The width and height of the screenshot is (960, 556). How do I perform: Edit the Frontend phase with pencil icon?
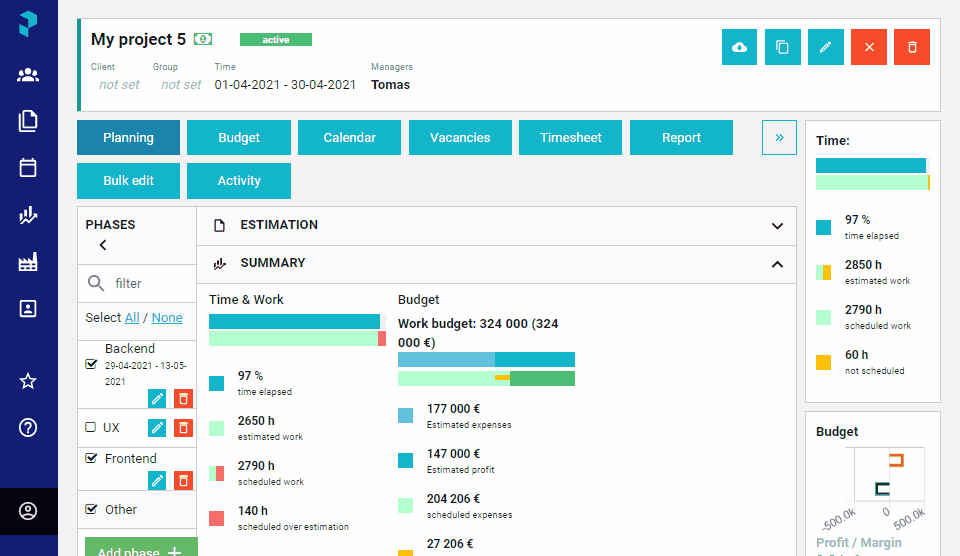(x=157, y=481)
